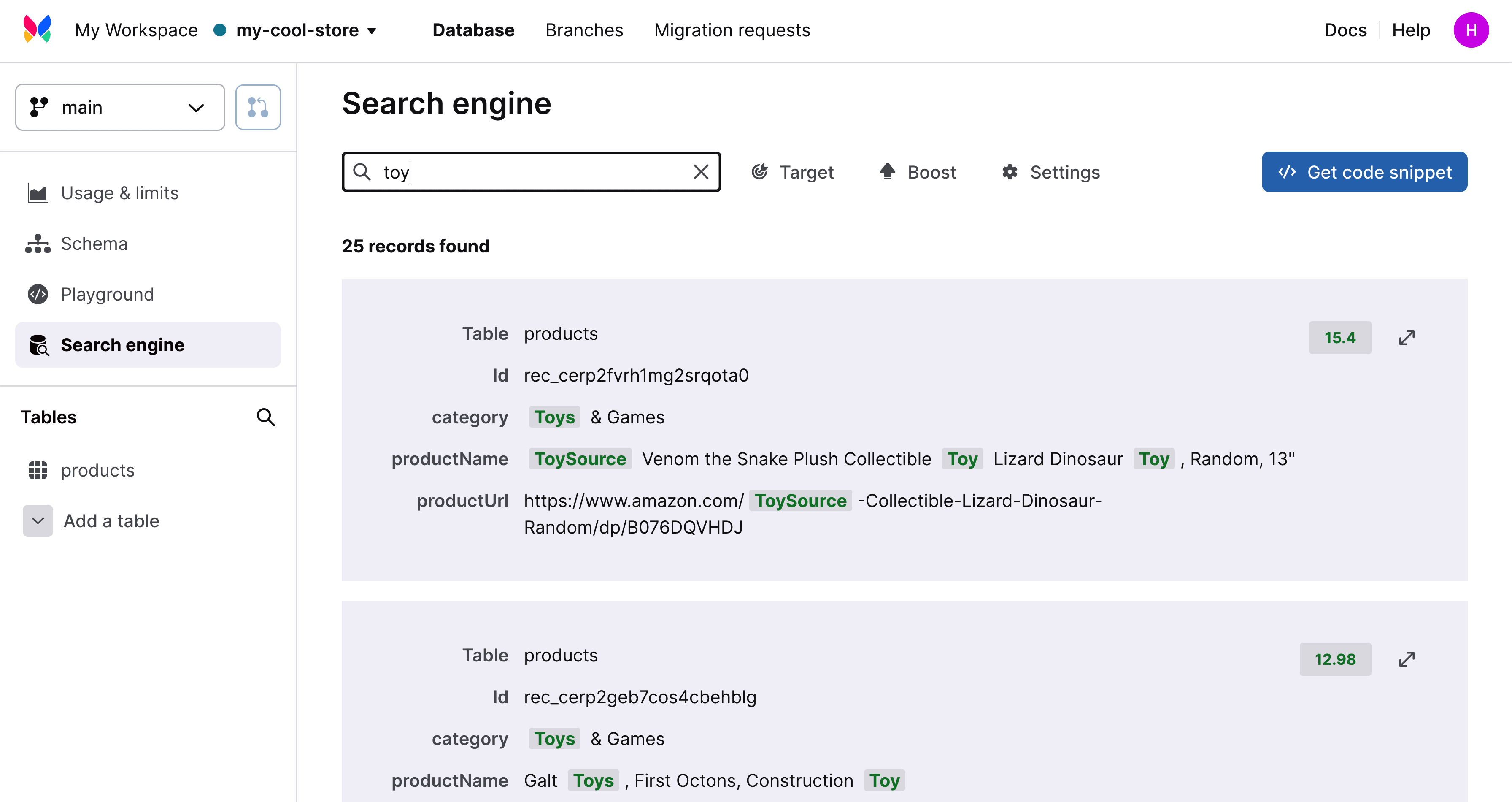Go to My Workspace
The image size is (1512, 802).
(x=136, y=30)
